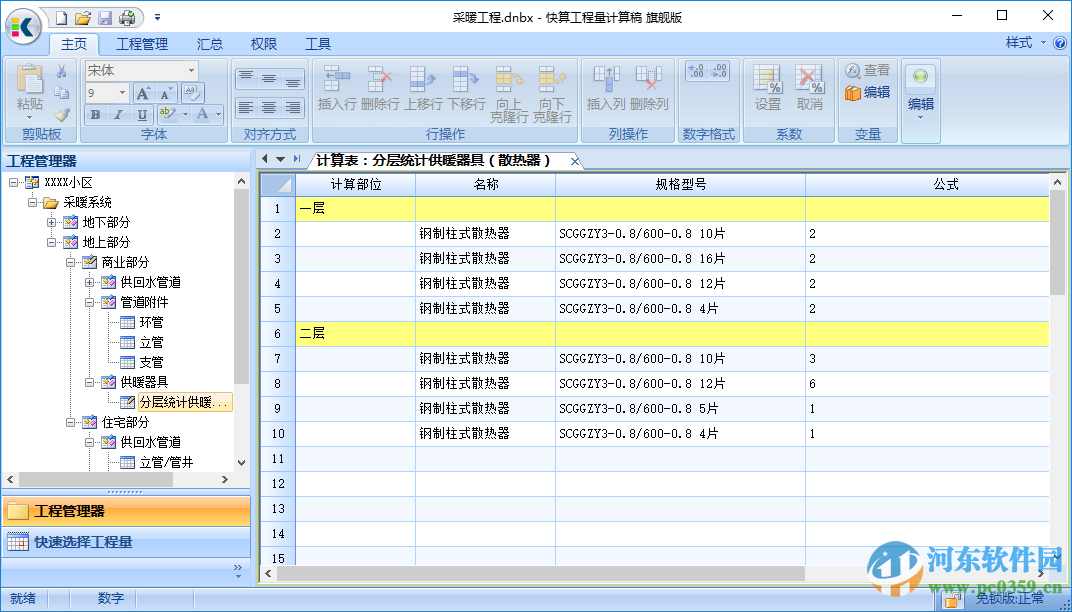Screen dimensions: 1072x612
Task: Collapse the 商业部分 tree node
Action: [69, 261]
